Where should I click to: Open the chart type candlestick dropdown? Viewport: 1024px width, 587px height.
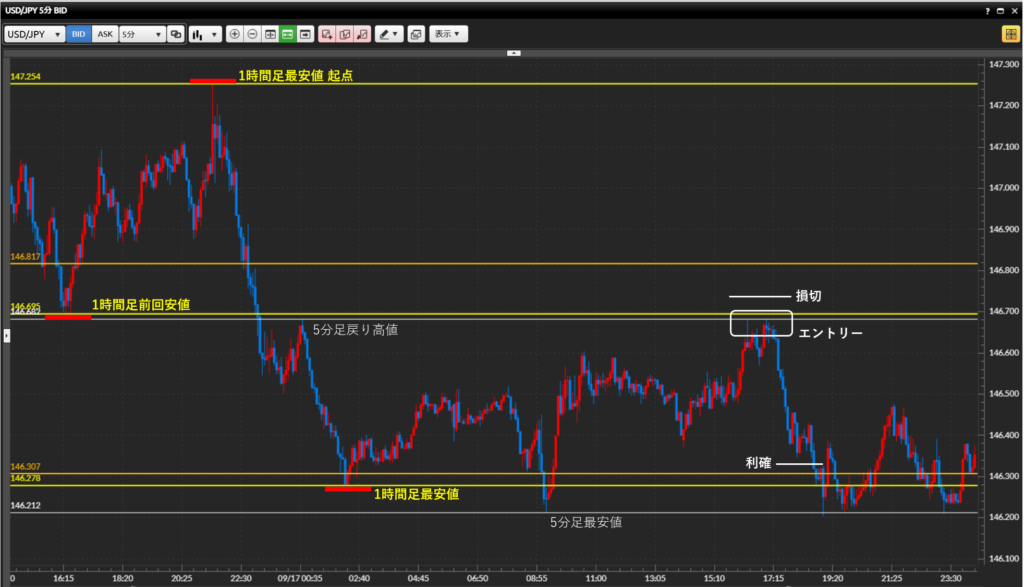204,34
